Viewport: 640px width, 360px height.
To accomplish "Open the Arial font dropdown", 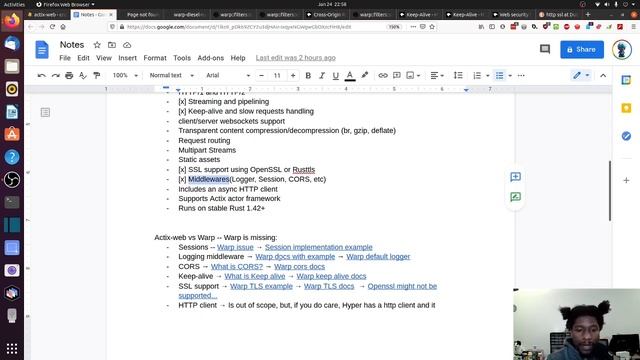I will [228, 76].
